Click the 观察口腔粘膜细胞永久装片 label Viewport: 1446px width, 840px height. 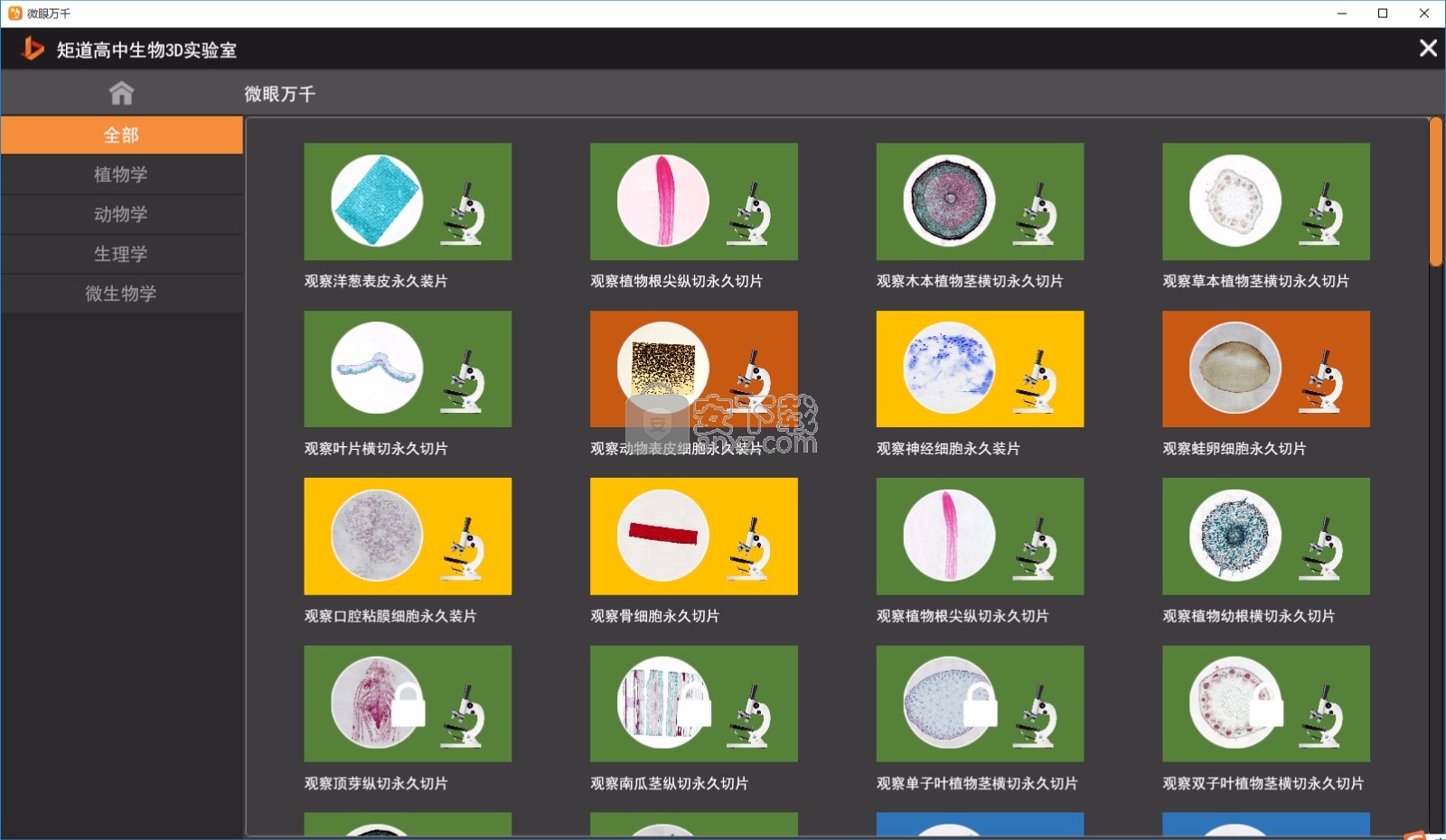390,616
